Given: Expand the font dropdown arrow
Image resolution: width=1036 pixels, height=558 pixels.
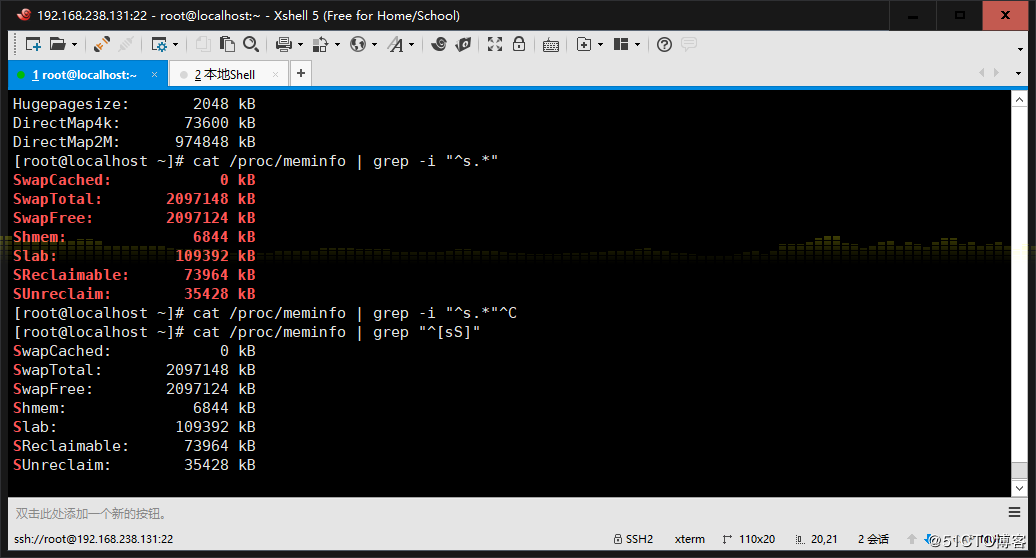Looking at the screenshot, I should click(x=411, y=44).
